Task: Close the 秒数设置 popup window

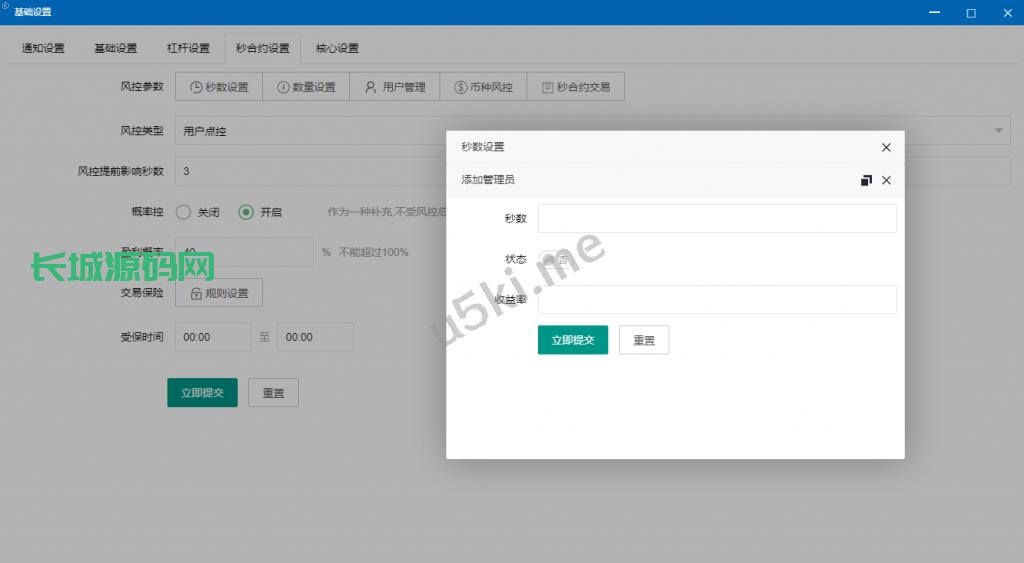Action: point(886,147)
